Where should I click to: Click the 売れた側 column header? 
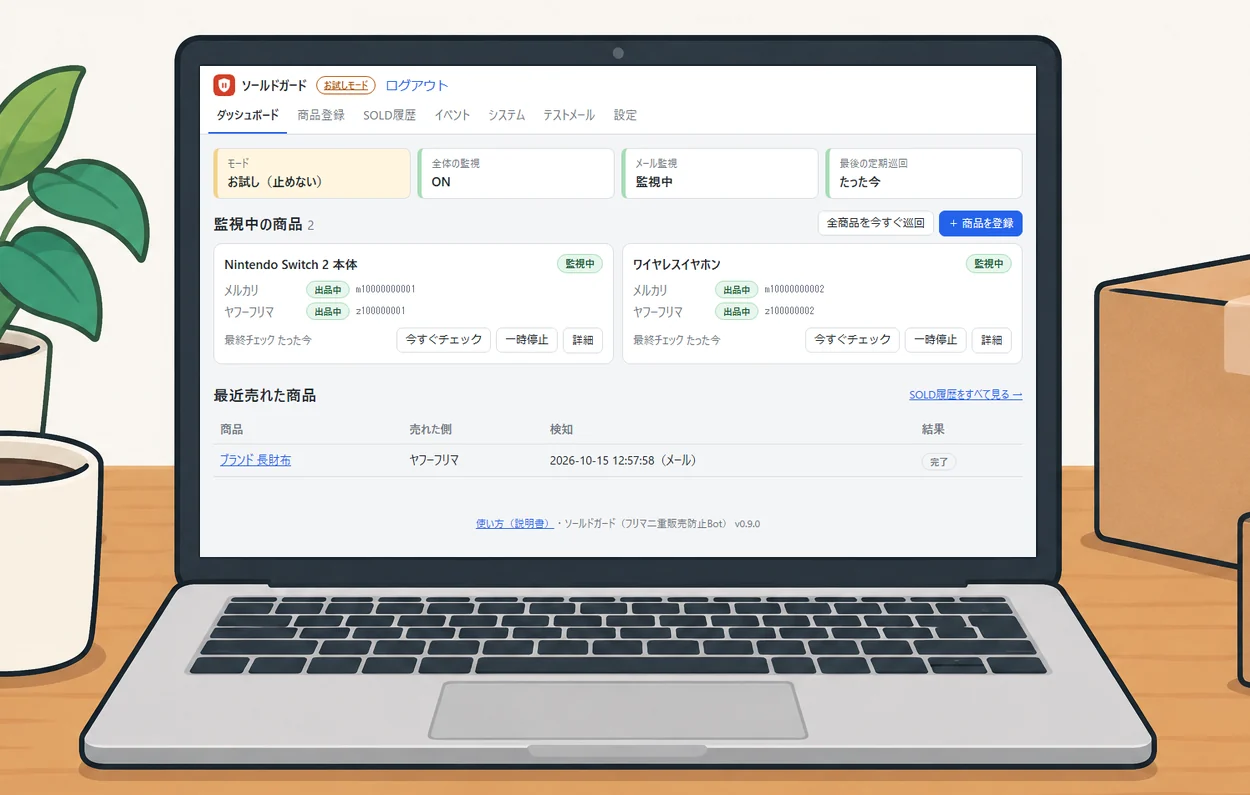point(431,429)
